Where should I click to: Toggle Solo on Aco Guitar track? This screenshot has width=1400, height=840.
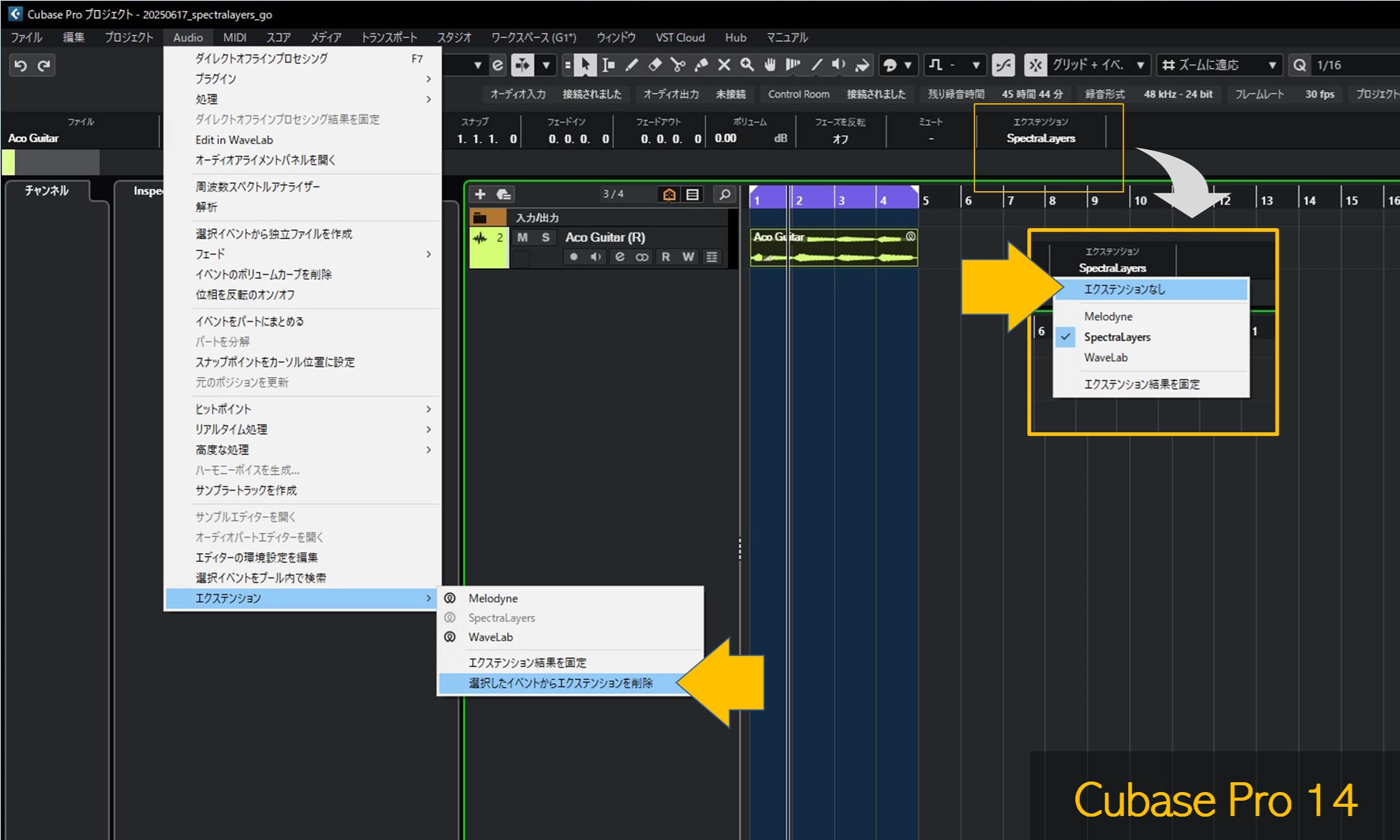point(545,237)
